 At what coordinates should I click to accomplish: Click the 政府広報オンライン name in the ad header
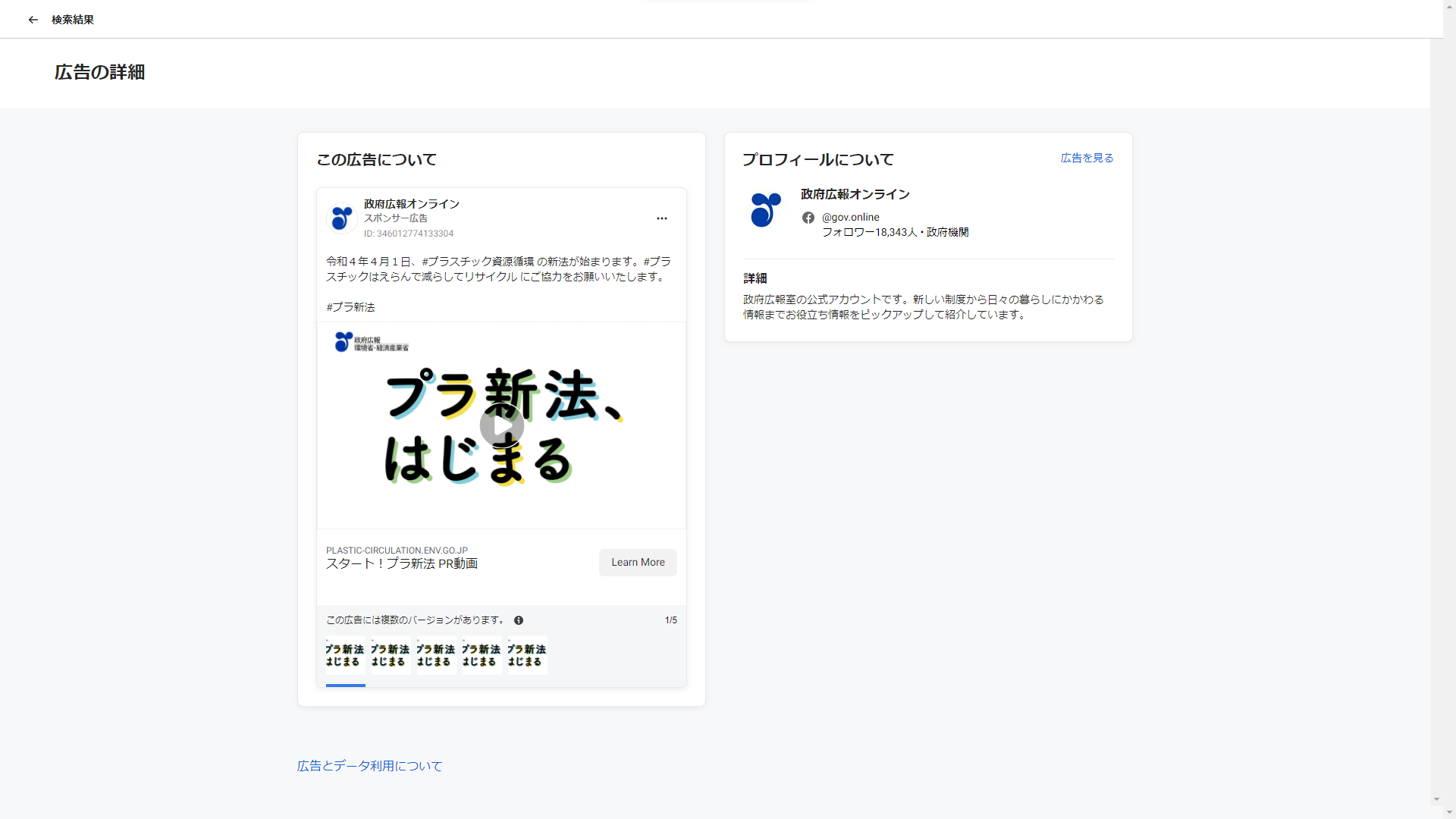point(412,204)
